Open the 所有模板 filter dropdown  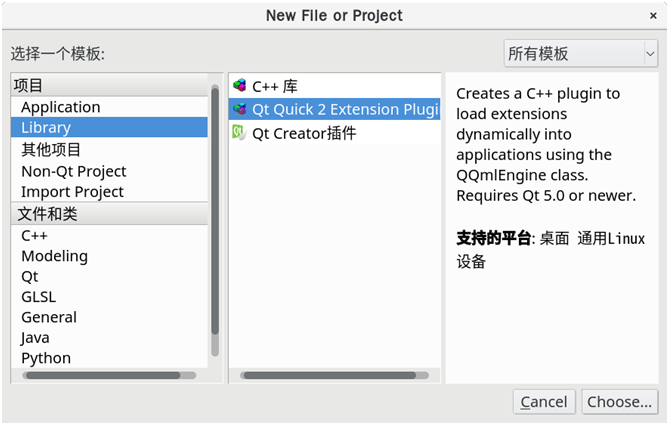click(x=580, y=53)
